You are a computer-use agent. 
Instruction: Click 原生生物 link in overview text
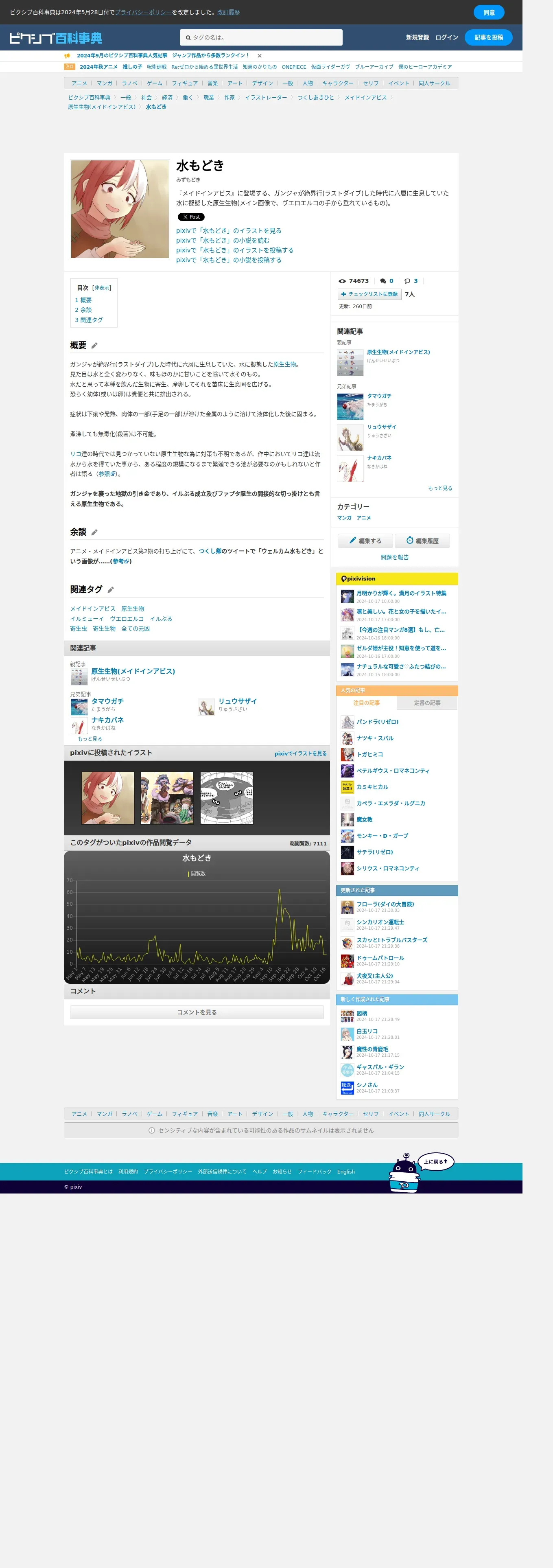284,365
